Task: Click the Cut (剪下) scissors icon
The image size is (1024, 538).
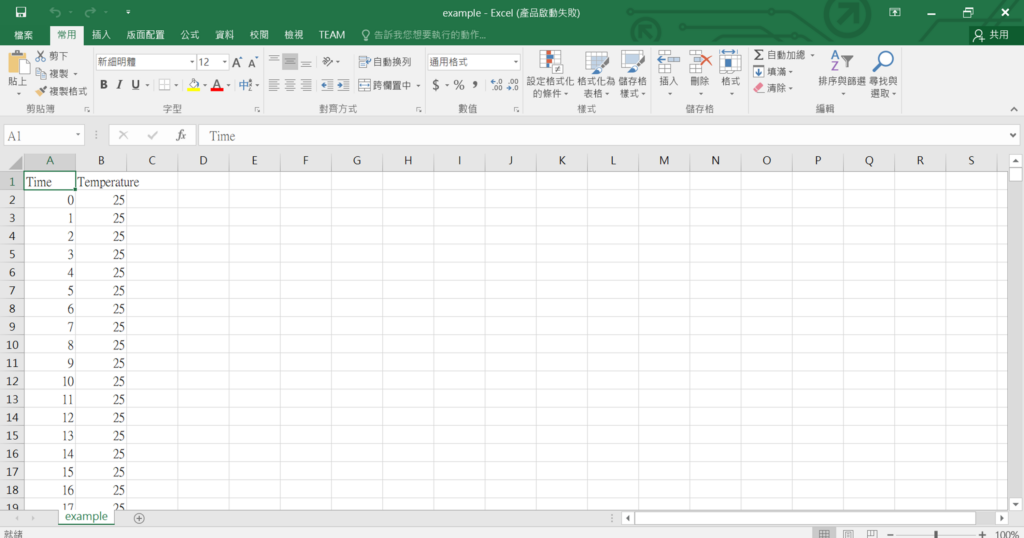Action: [x=41, y=57]
